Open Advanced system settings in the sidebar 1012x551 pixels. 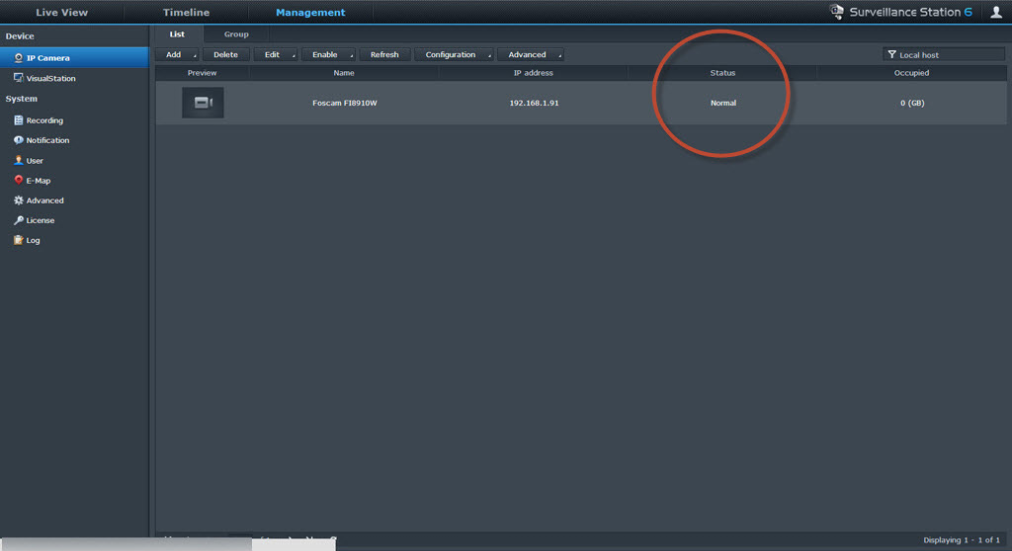tap(44, 200)
